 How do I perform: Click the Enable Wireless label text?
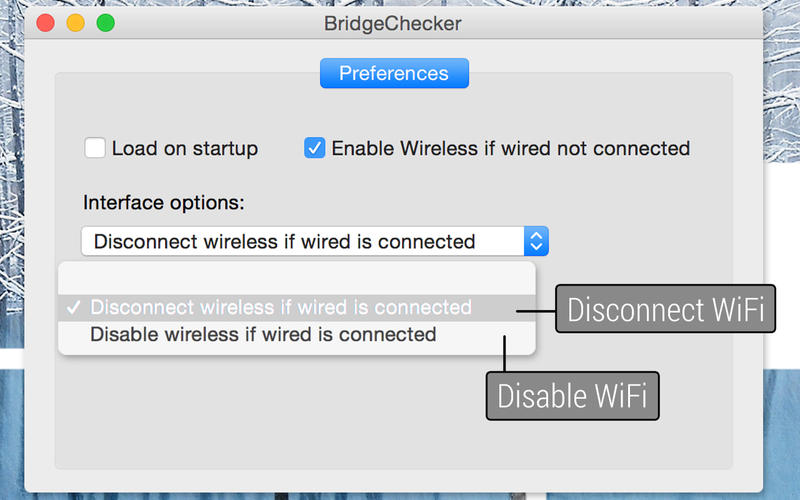tap(510, 148)
